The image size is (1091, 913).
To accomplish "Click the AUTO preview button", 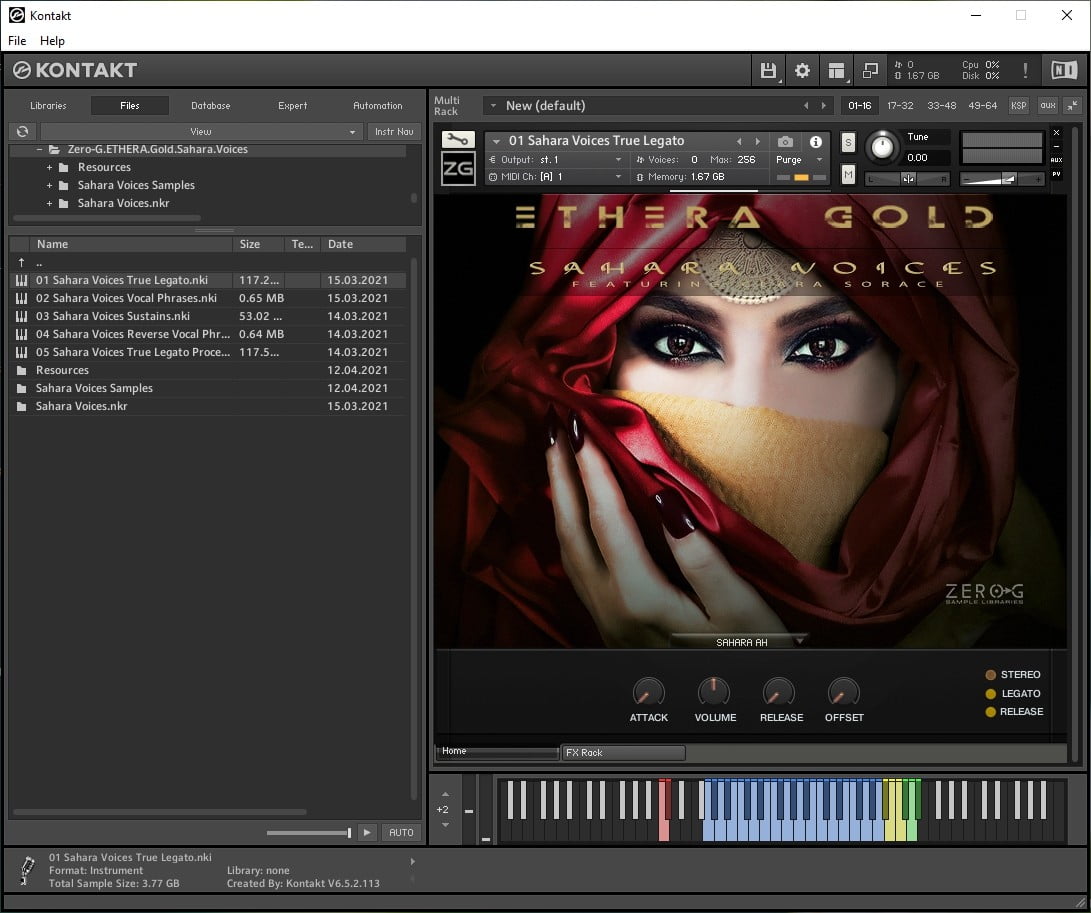I will [x=401, y=832].
